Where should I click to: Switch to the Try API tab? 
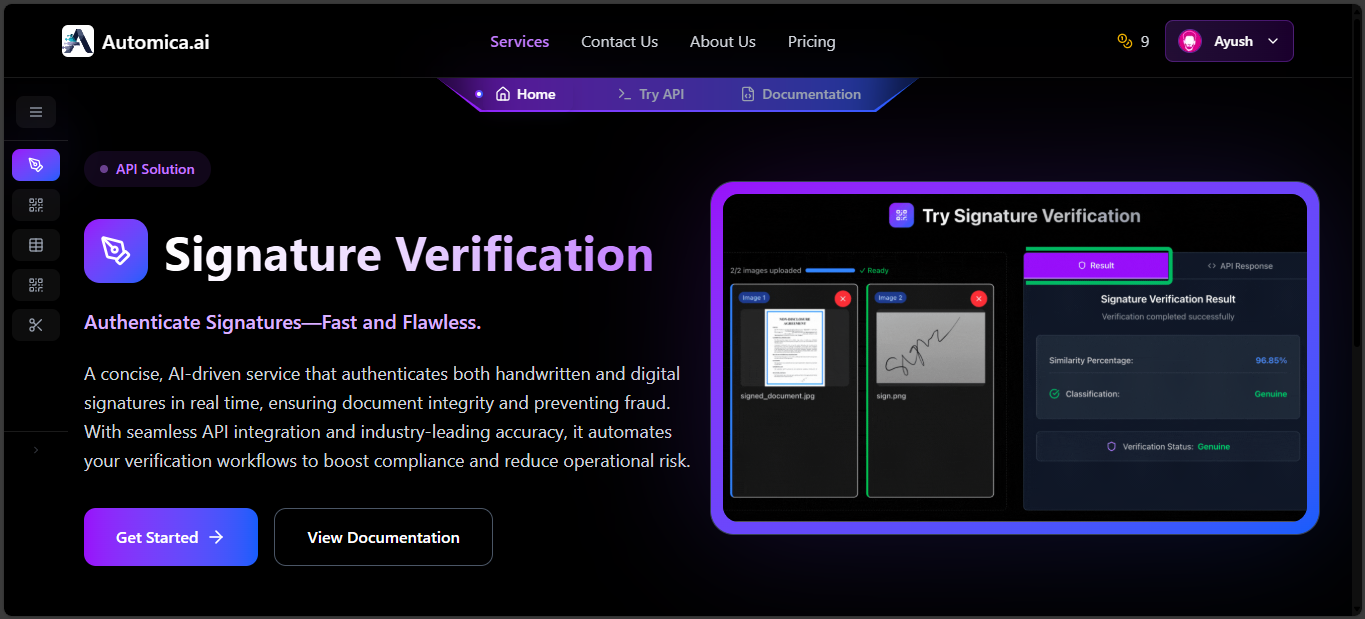tap(651, 94)
